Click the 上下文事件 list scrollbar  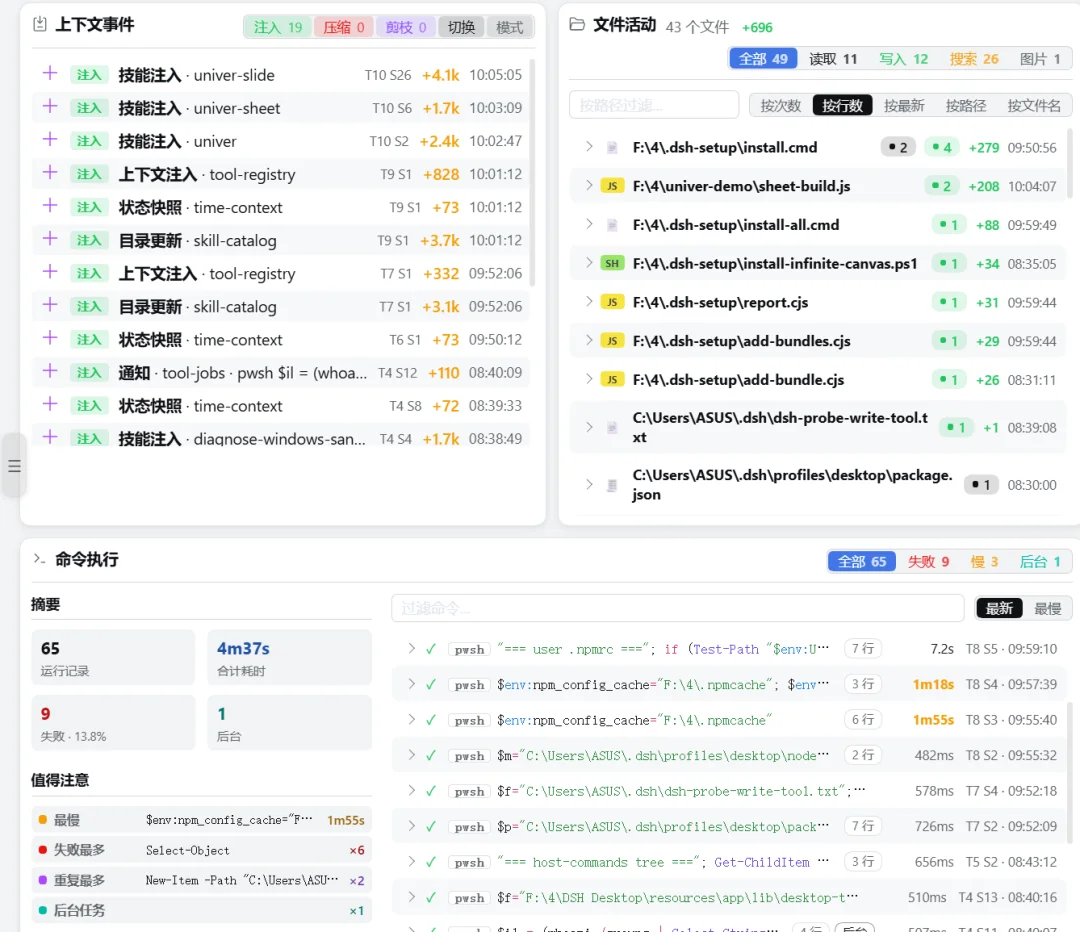coord(533,172)
